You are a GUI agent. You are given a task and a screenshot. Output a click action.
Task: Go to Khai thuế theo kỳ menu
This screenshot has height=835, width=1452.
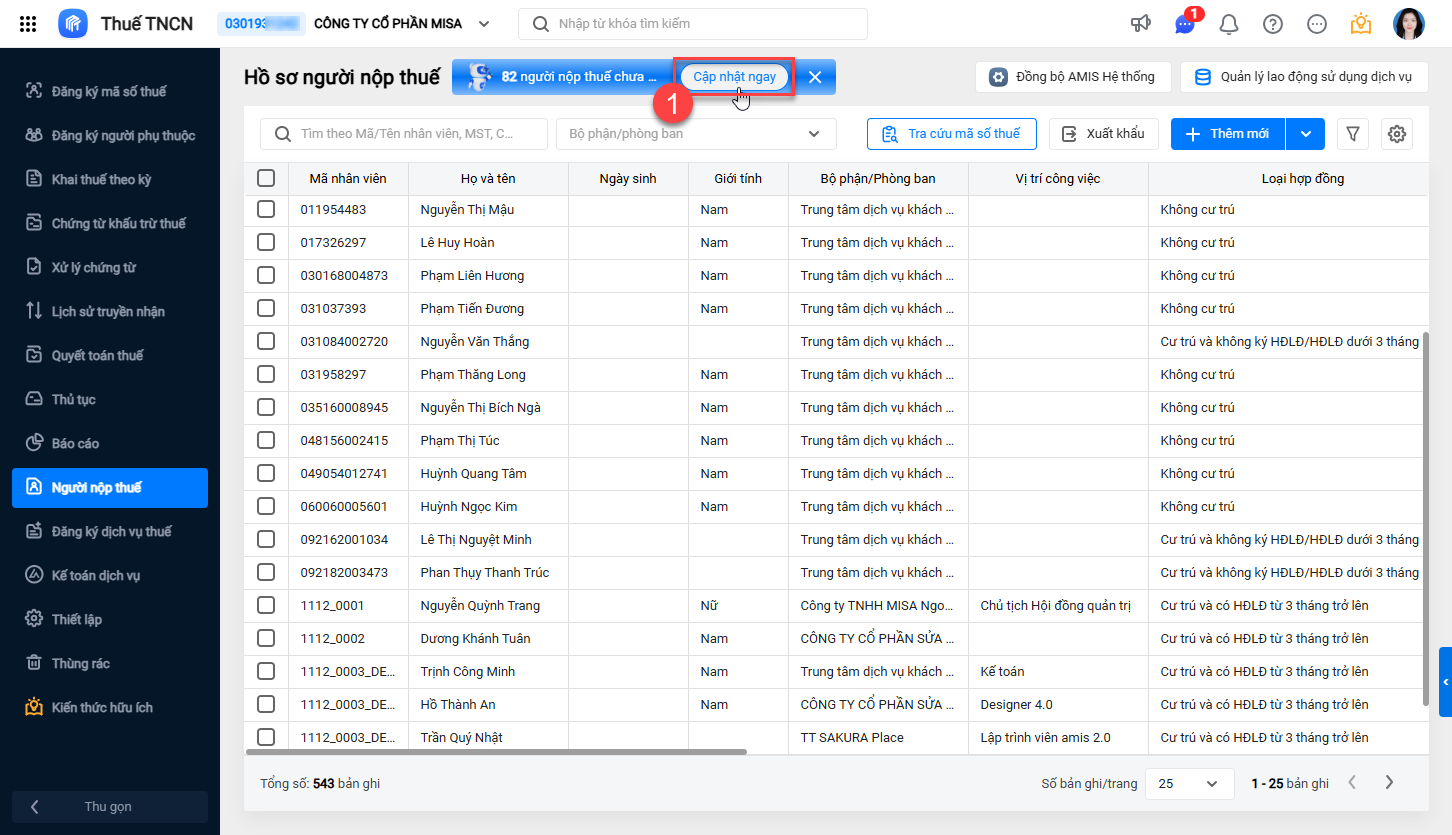[102, 180]
